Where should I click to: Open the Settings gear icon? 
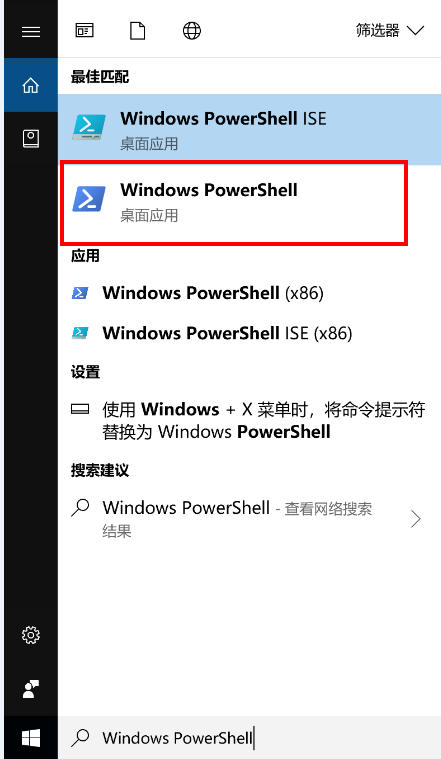click(x=31, y=635)
